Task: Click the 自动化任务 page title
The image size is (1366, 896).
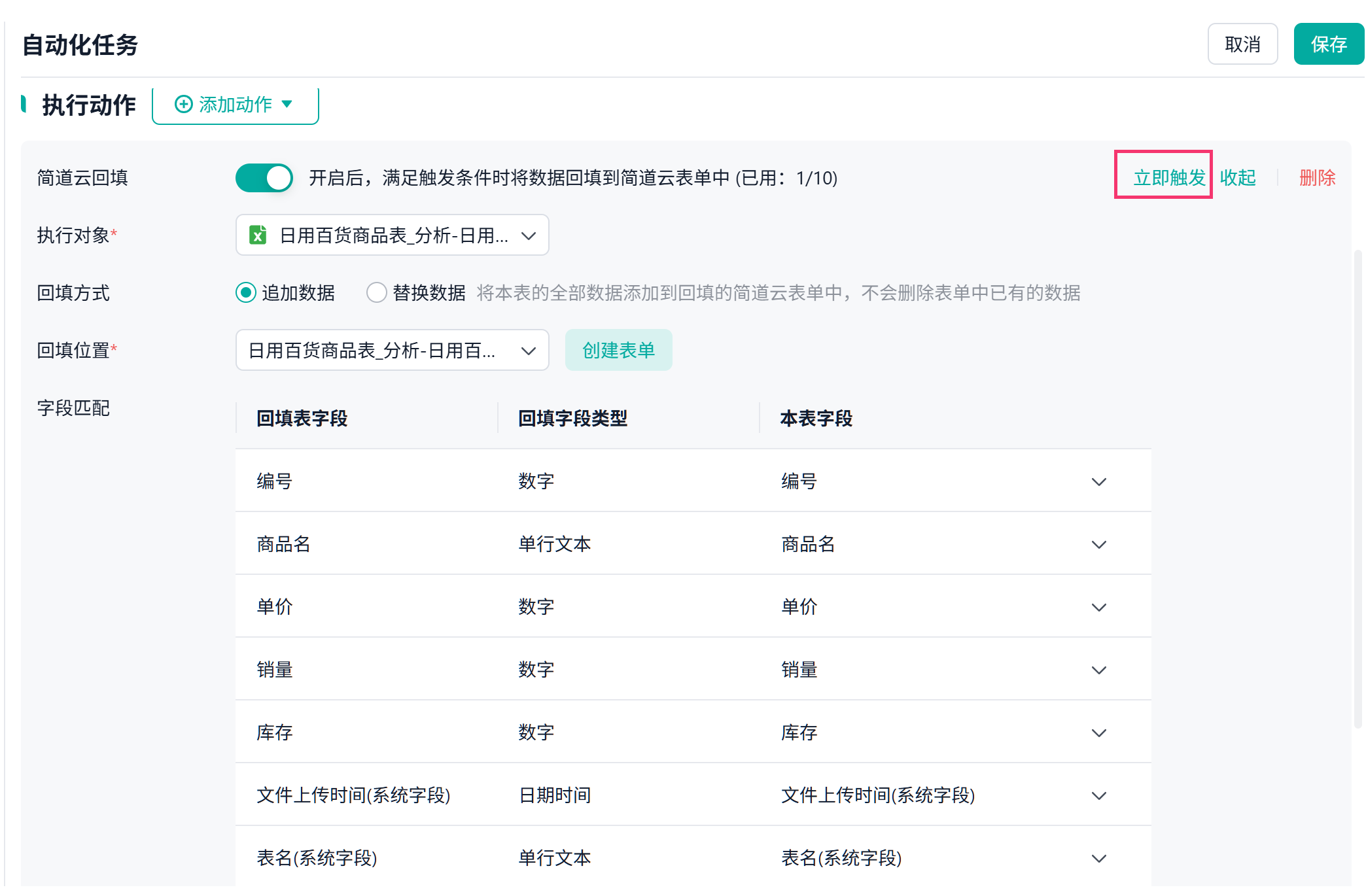Action: (x=80, y=44)
